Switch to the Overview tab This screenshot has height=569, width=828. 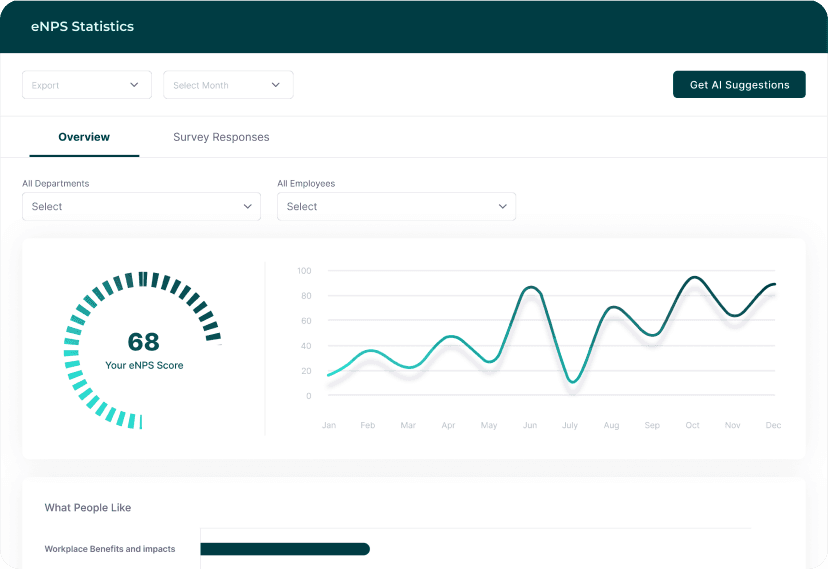(84, 137)
